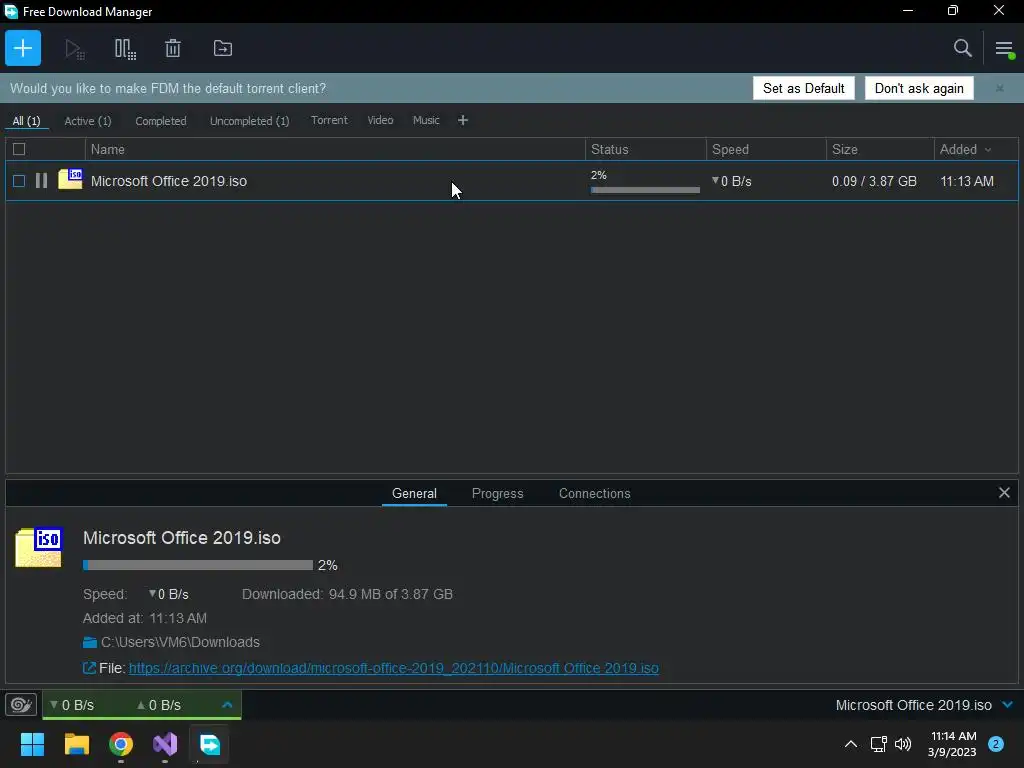The width and height of the screenshot is (1024, 768).
Task: Open the notification count badge
Action: pos(996,744)
